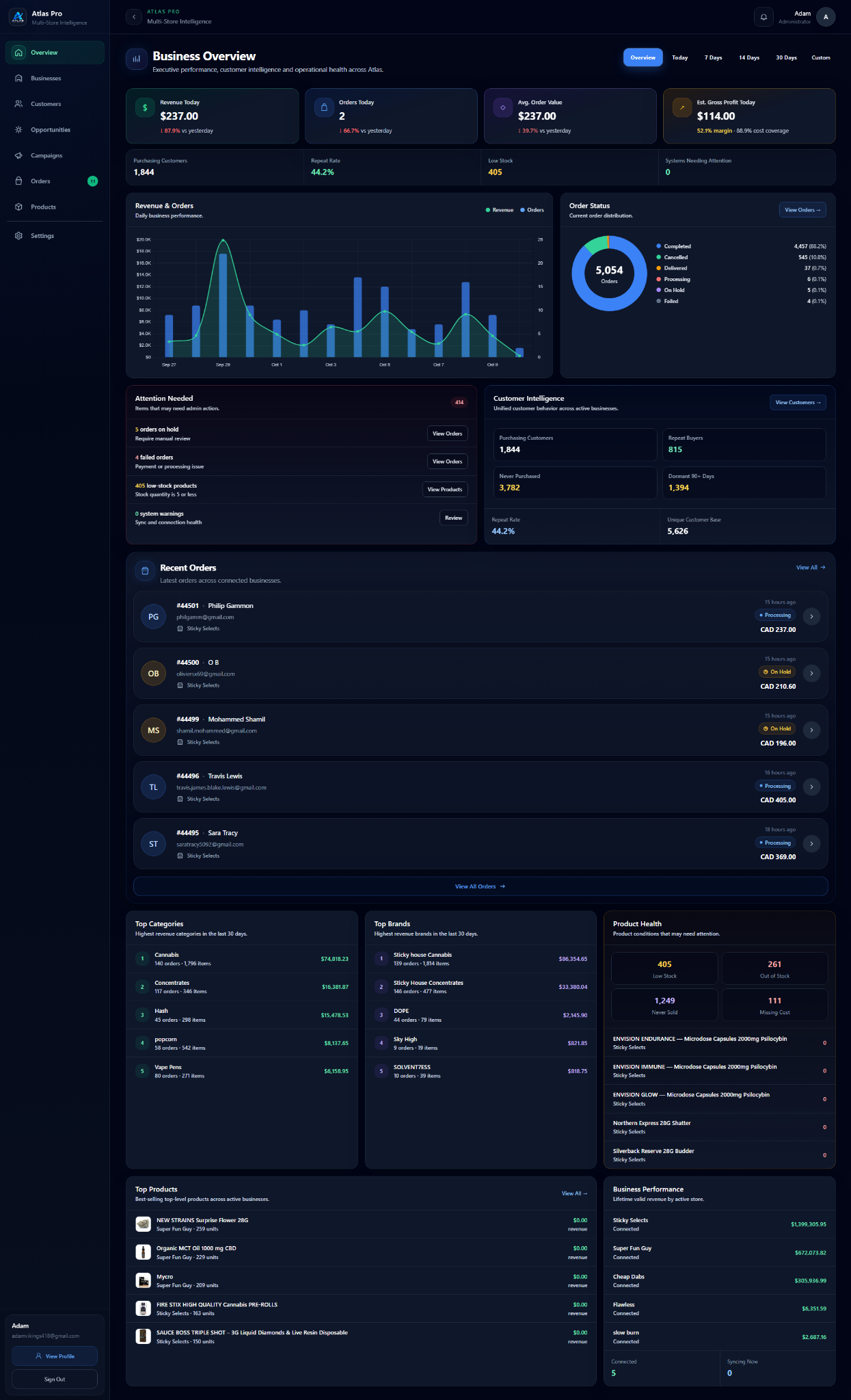Image resolution: width=851 pixels, height=1400 pixels.
Task: Click View All in Top Products
Action: pyautogui.click(x=574, y=1193)
